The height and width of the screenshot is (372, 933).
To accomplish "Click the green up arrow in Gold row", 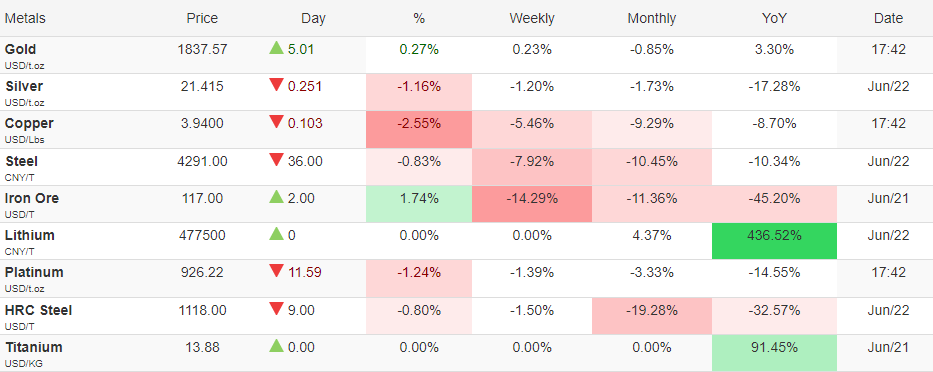I will tap(276, 48).
